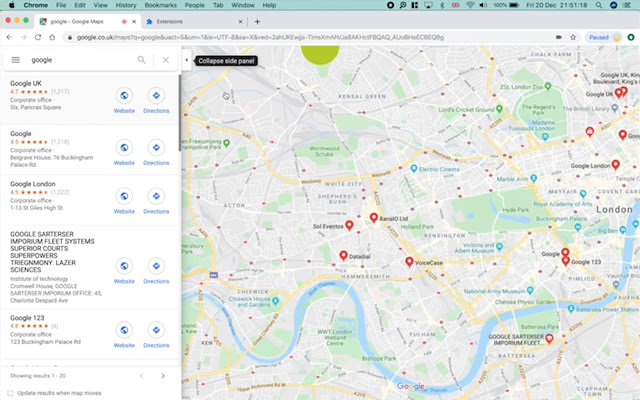Click the search magnifier in Maps search box

[141, 60]
